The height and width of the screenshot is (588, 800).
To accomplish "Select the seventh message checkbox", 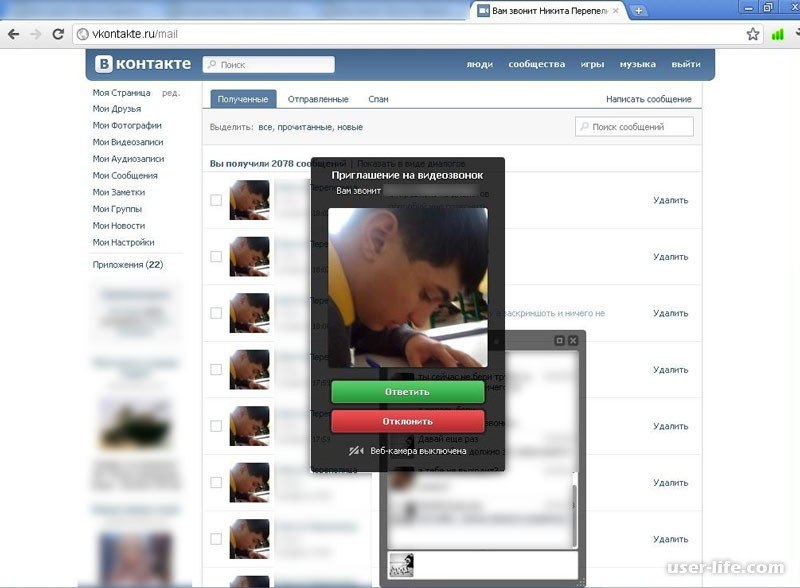I will (x=216, y=539).
